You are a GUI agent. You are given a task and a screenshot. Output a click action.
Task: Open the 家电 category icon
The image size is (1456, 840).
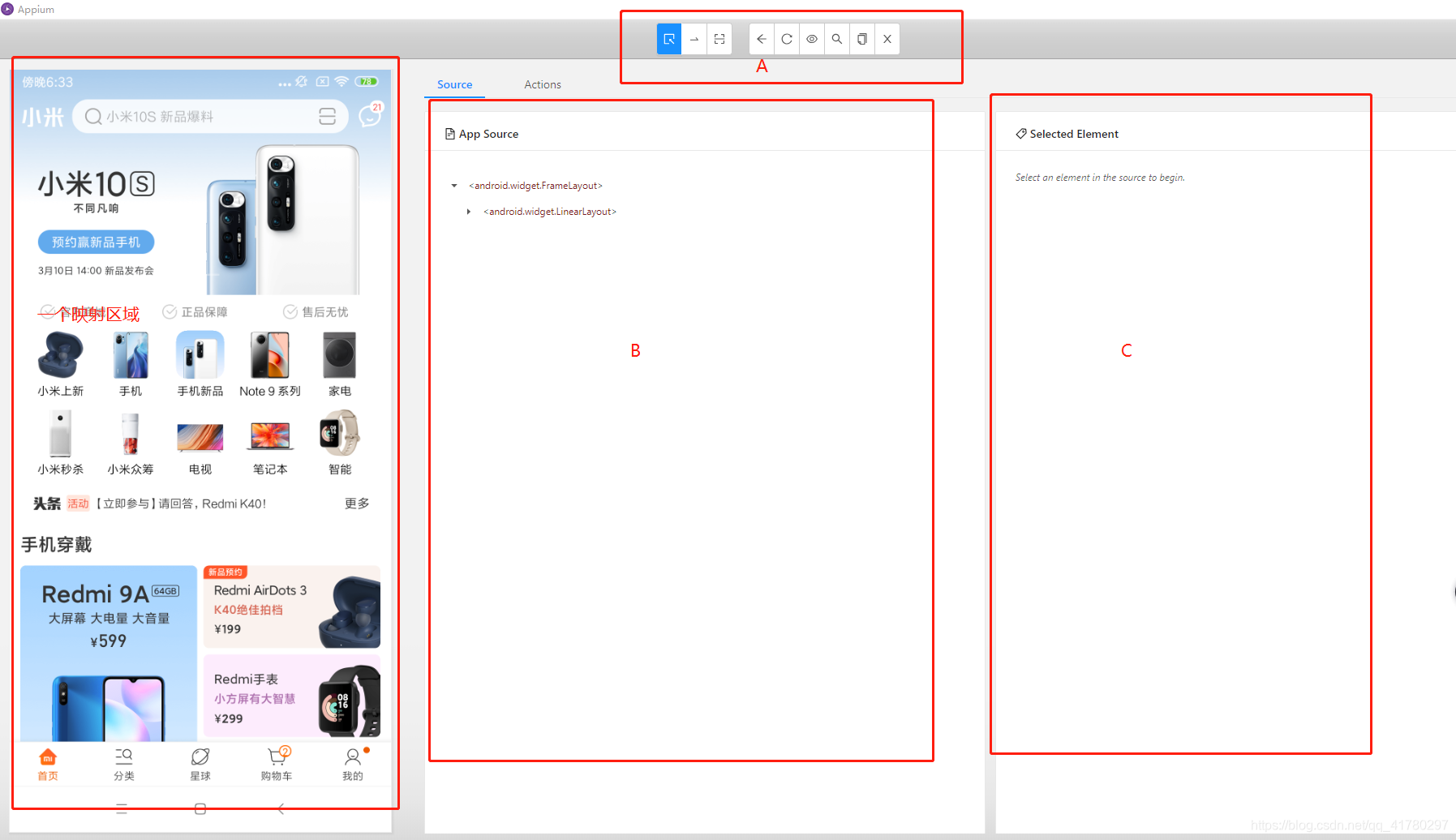340,364
